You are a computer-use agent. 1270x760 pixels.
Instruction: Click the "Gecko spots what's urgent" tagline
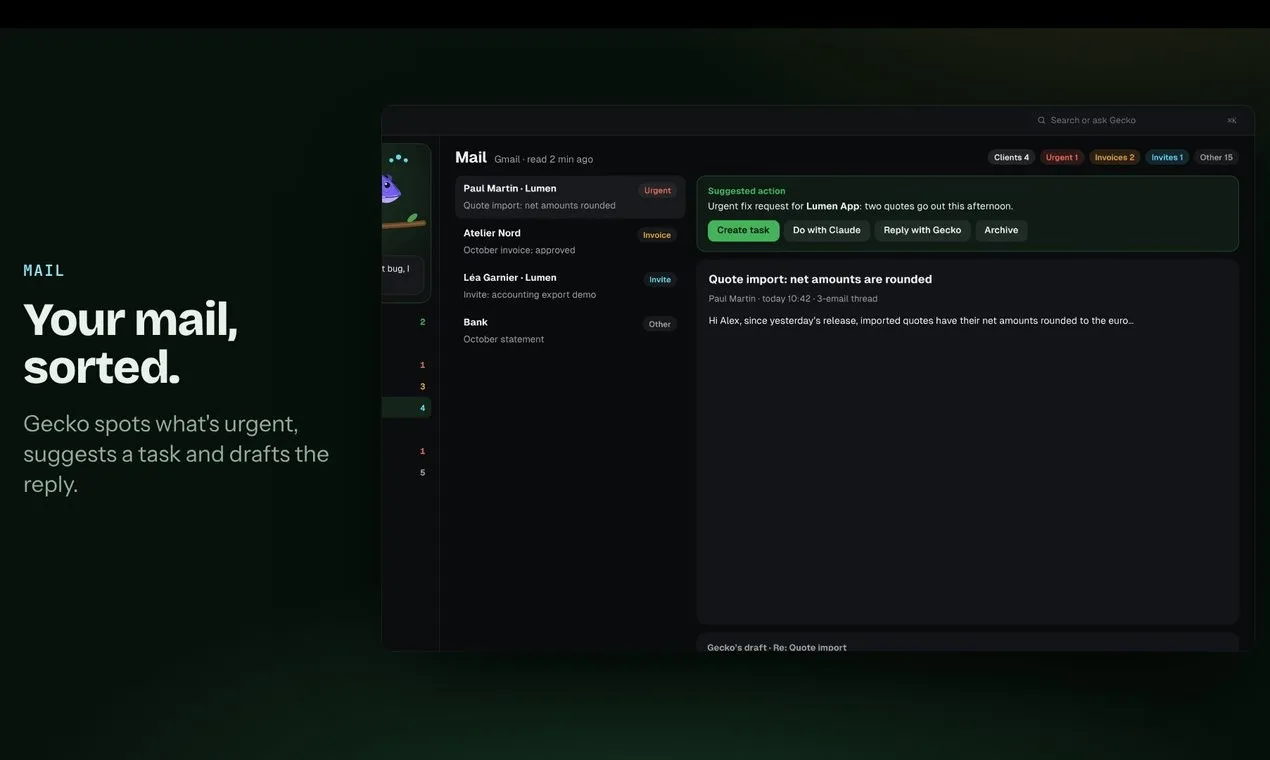point(176,453)
